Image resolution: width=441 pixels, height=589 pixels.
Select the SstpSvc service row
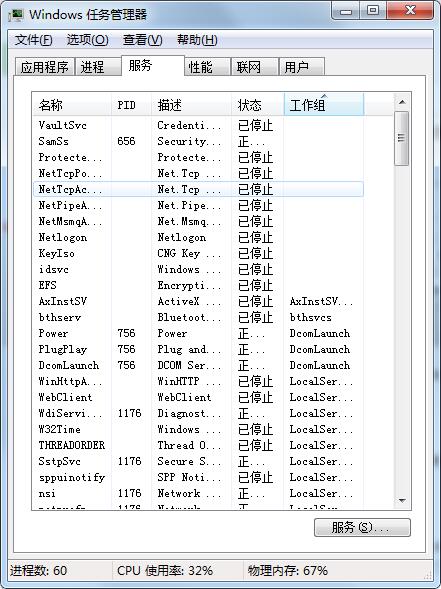[x=198, y=461]
